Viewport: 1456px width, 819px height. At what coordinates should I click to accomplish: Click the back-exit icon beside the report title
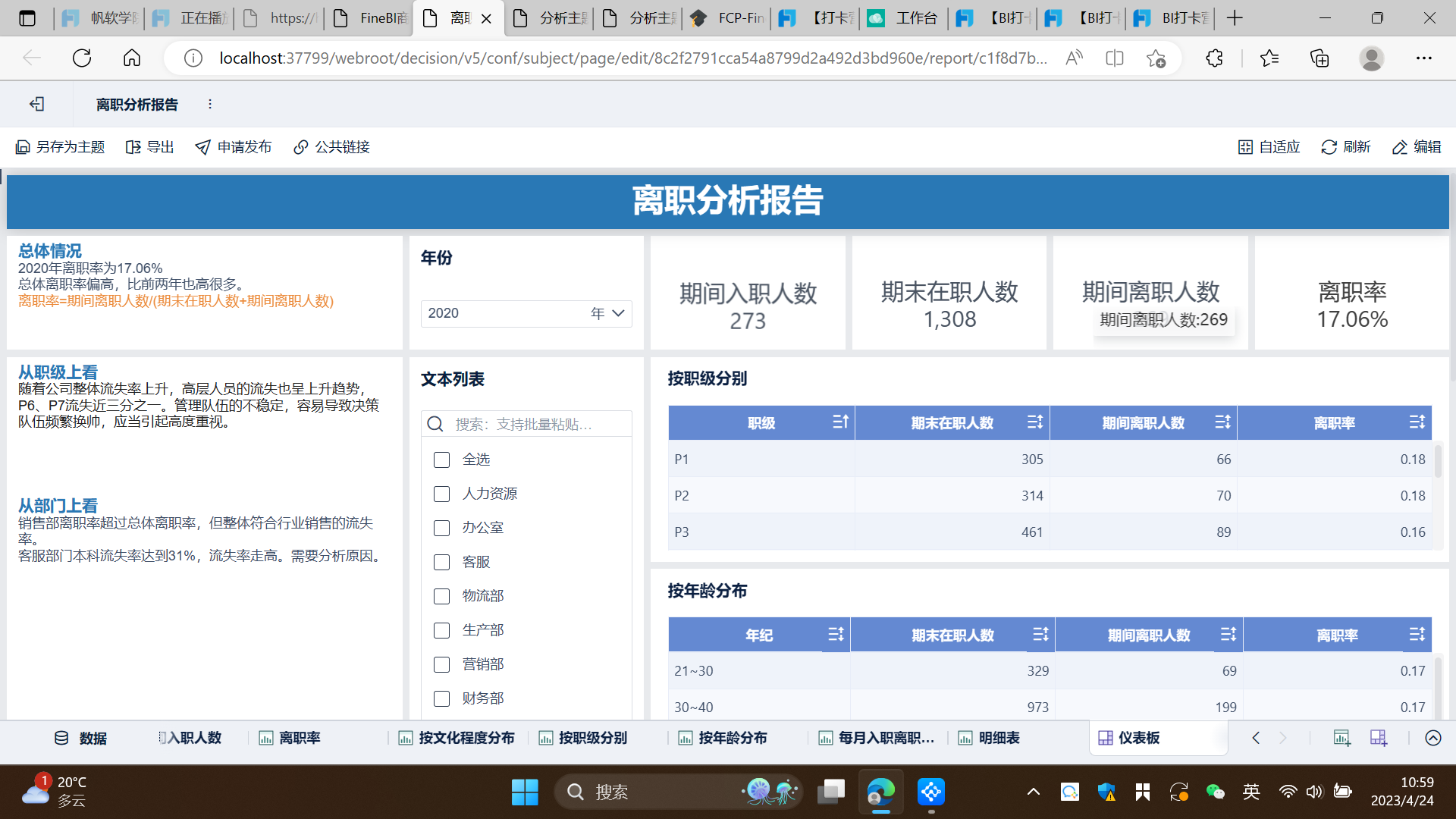pos(36,104)
